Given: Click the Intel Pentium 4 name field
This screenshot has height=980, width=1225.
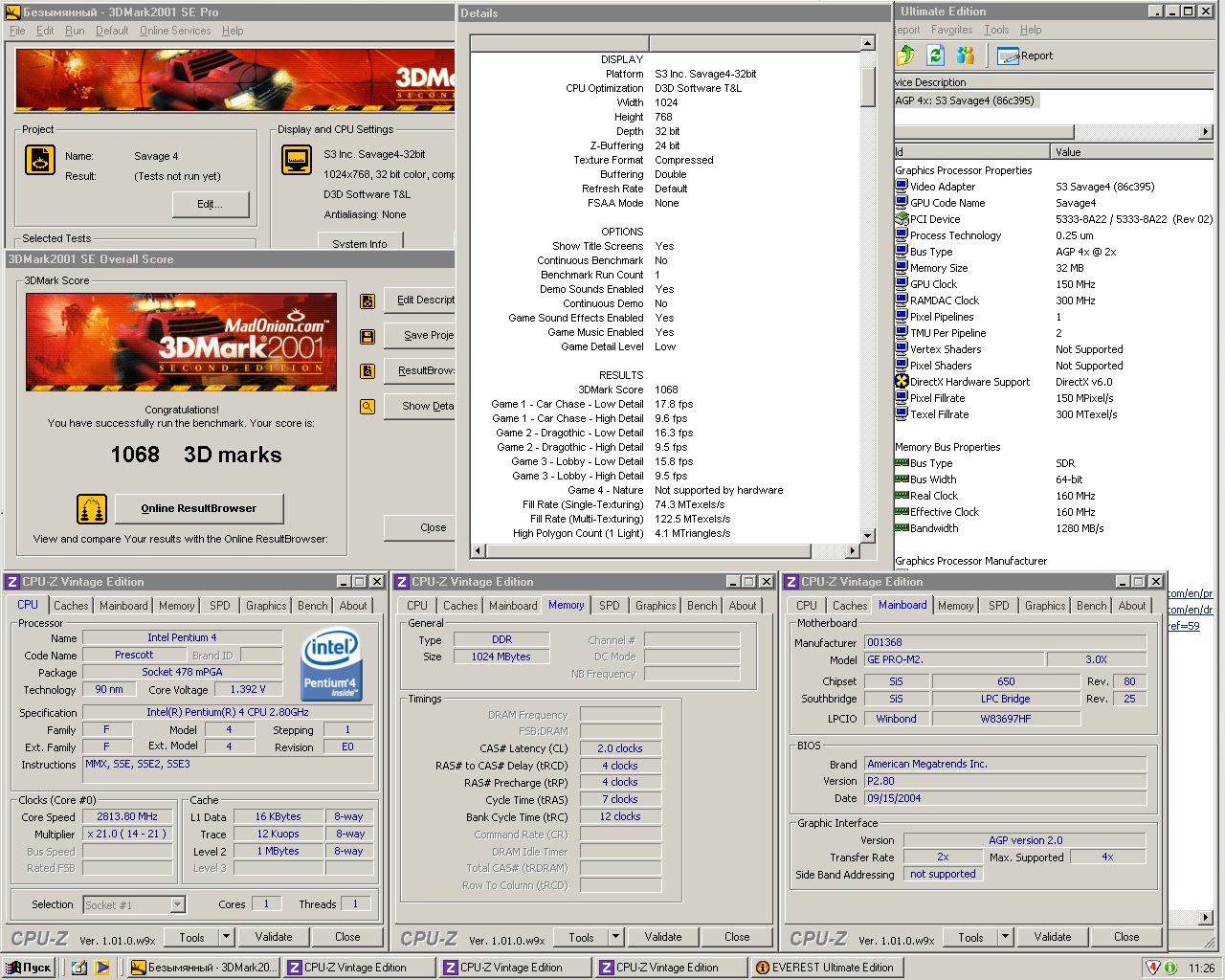Looking at the screenshot, I should click(182, 637).
